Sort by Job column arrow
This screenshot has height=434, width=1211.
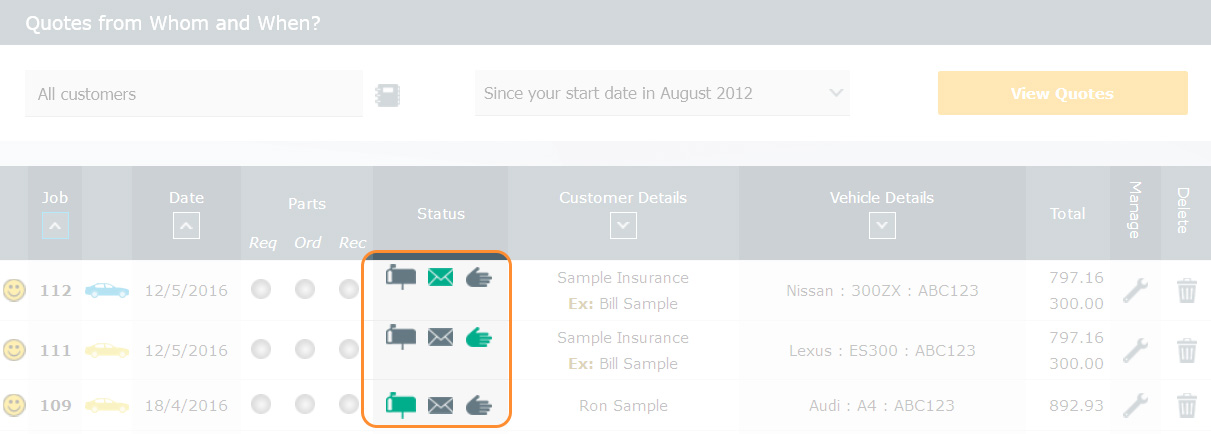point(56,227)
